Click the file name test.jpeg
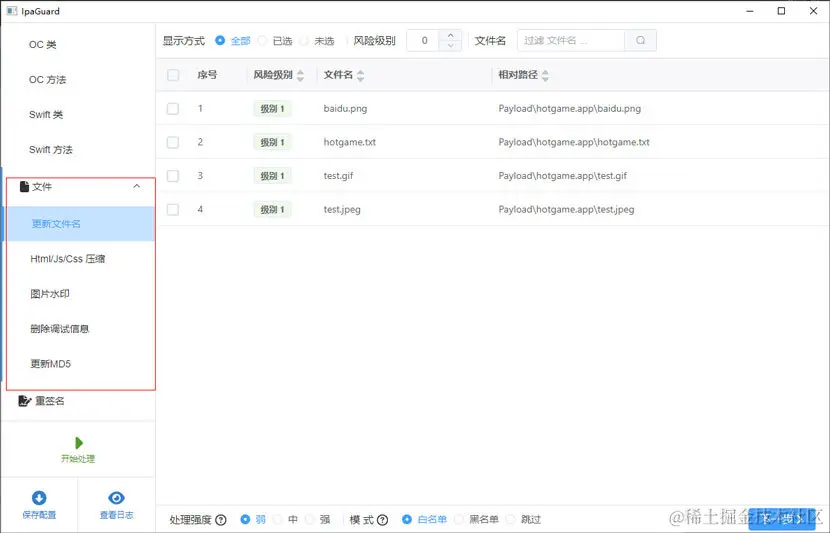 pyautogui.click(x=342, y=209)
